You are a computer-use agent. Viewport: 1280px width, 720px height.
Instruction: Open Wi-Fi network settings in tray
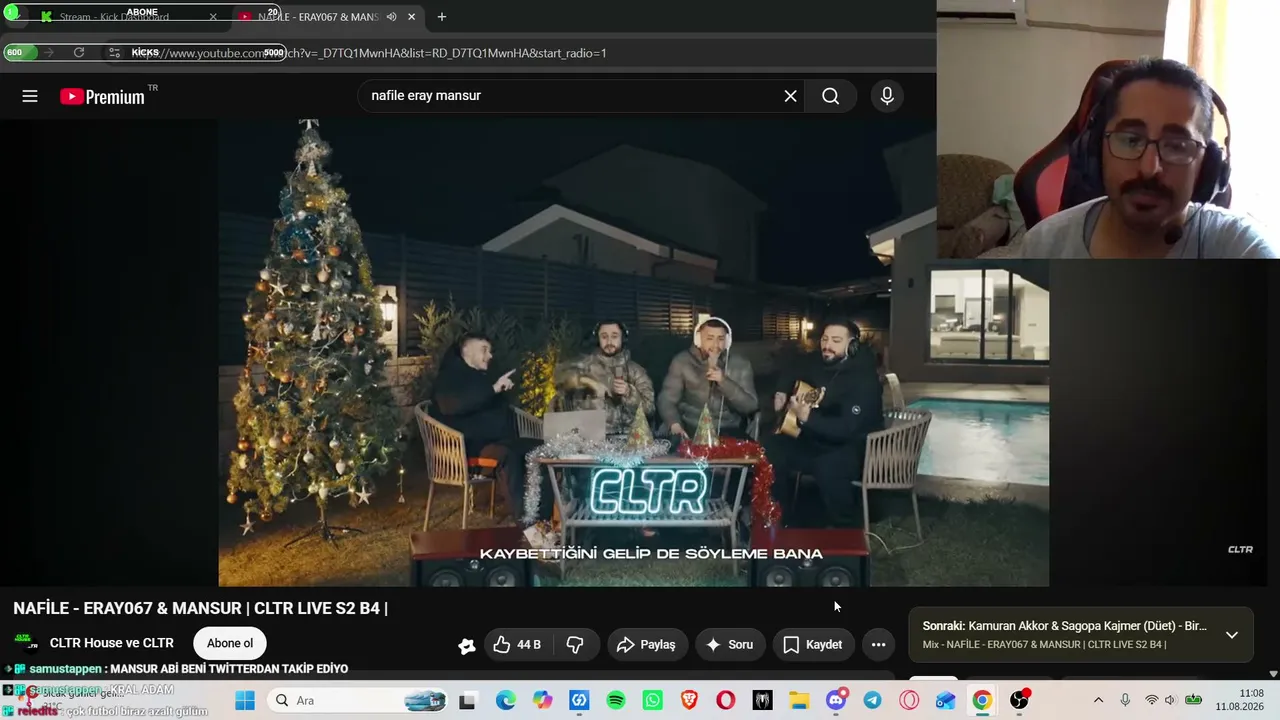(x=1152, y=700)
